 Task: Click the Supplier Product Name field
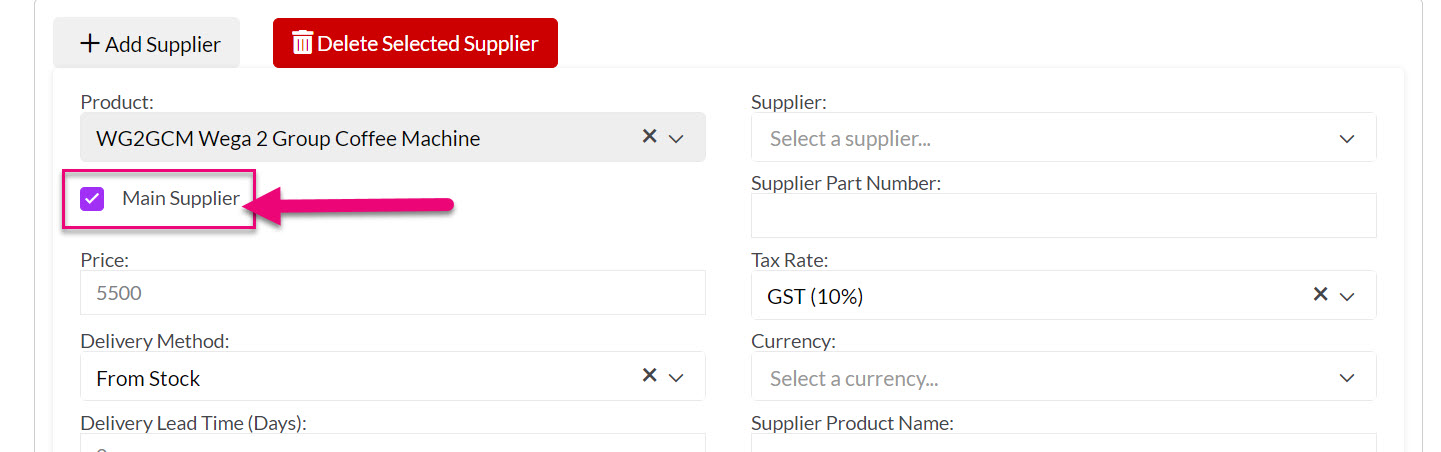point(1063,443)
